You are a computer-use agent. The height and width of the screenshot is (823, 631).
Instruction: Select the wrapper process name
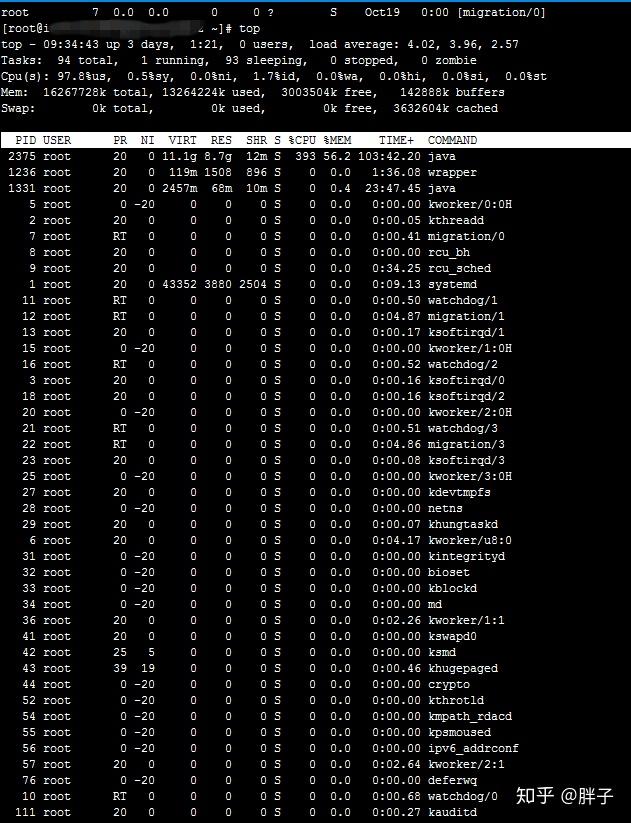pos(452,172)
